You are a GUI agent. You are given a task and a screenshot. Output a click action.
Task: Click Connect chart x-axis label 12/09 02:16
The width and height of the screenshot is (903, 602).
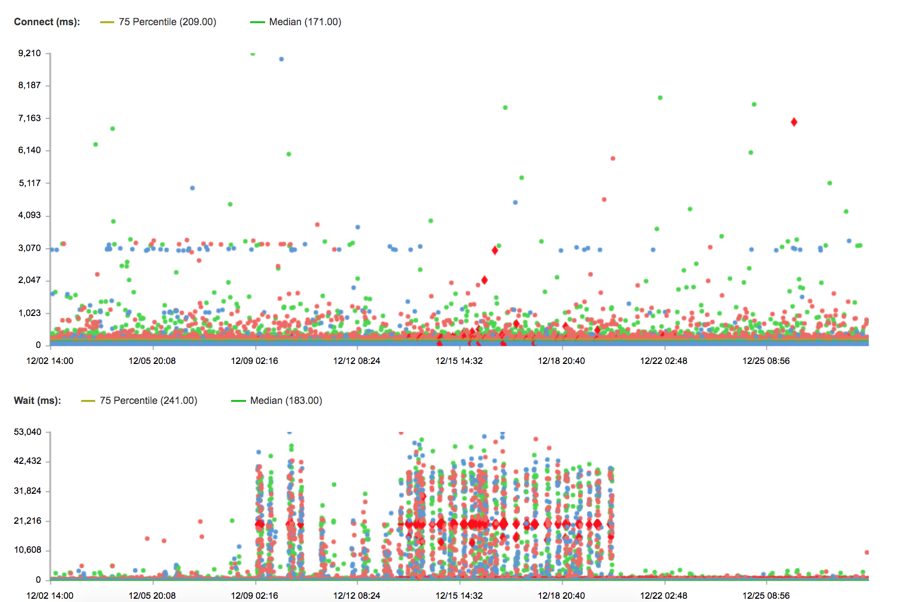point(255,361)
